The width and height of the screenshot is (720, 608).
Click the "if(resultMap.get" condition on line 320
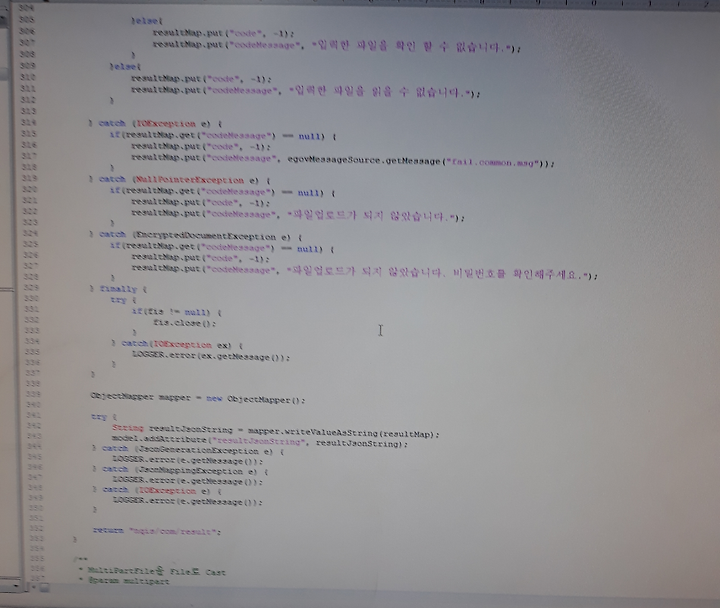222,192
